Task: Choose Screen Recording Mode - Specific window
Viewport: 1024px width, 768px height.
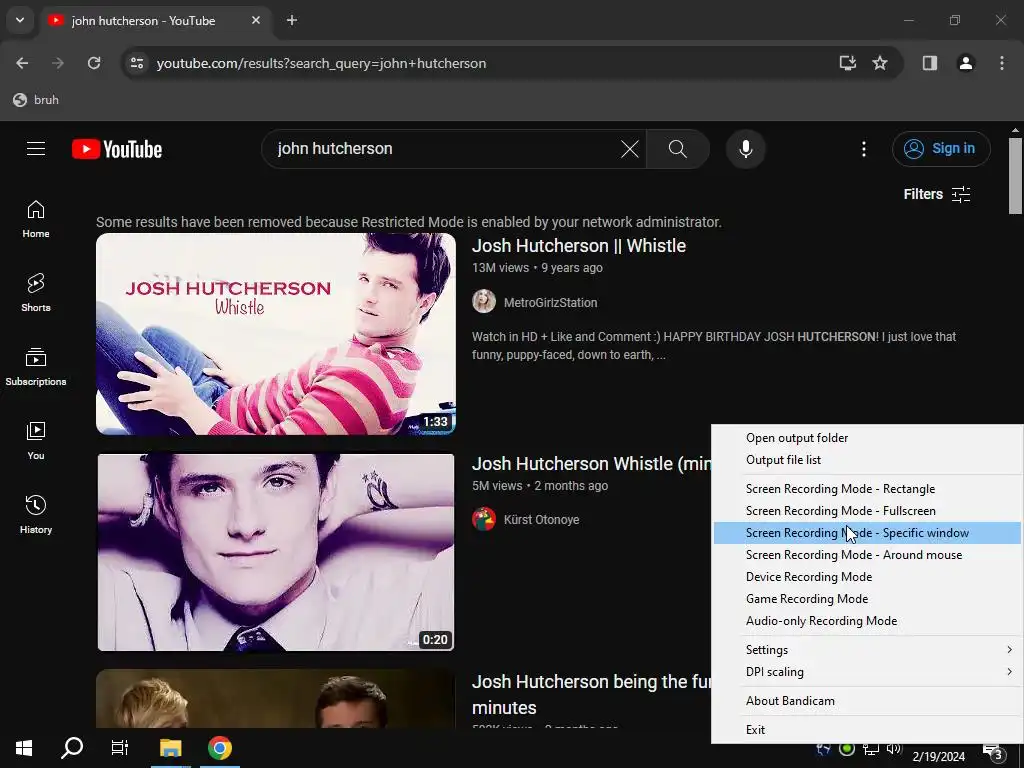Action: [867, 533]
